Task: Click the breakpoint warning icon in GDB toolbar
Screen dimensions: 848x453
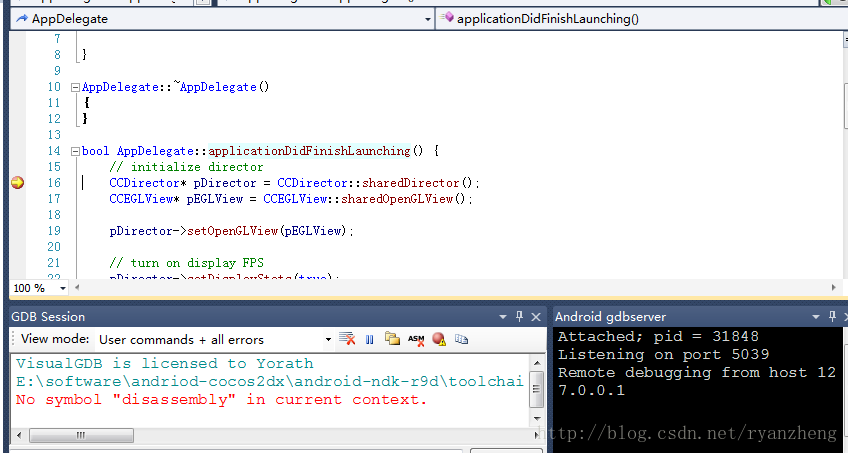Action: (439, 339)
